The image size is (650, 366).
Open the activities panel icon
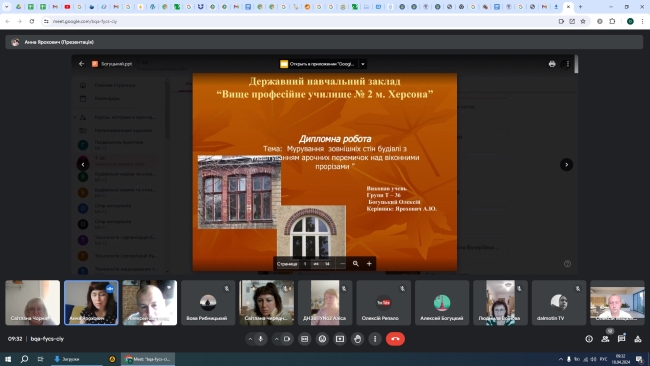(x=638, y=339)
